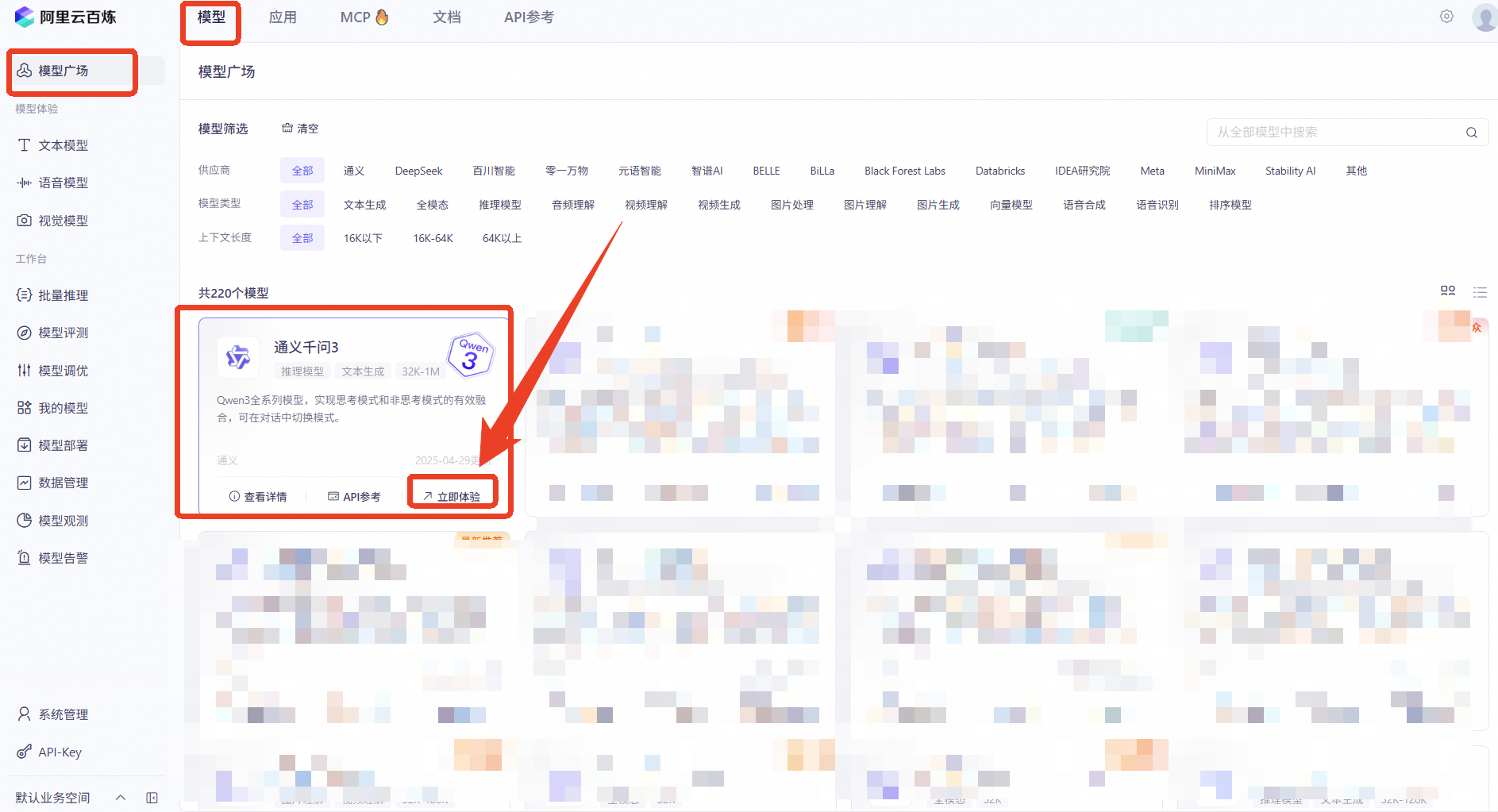Filter providers by 百川智能

pyautogui.click(x=494, y=171)
